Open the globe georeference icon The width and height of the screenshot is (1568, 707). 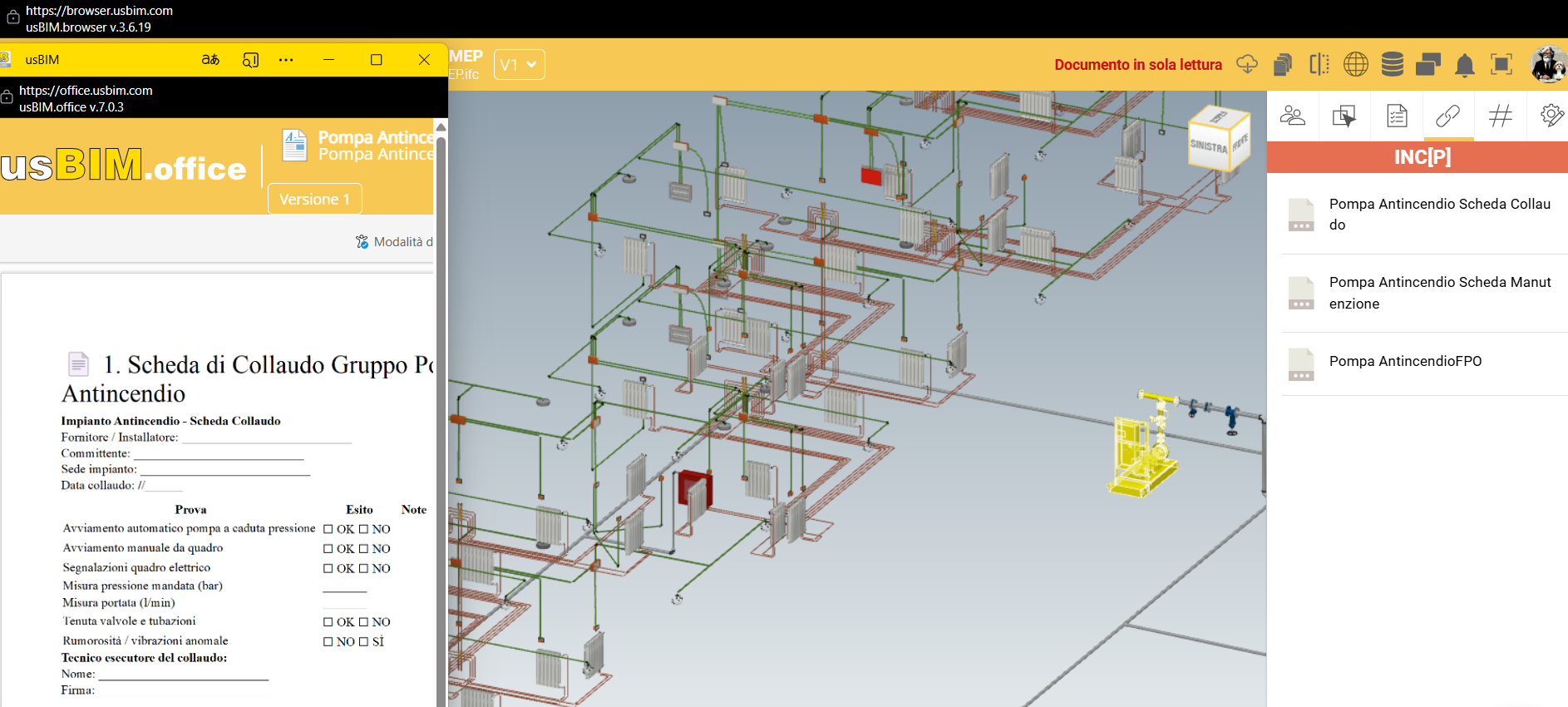point(1356,64)
